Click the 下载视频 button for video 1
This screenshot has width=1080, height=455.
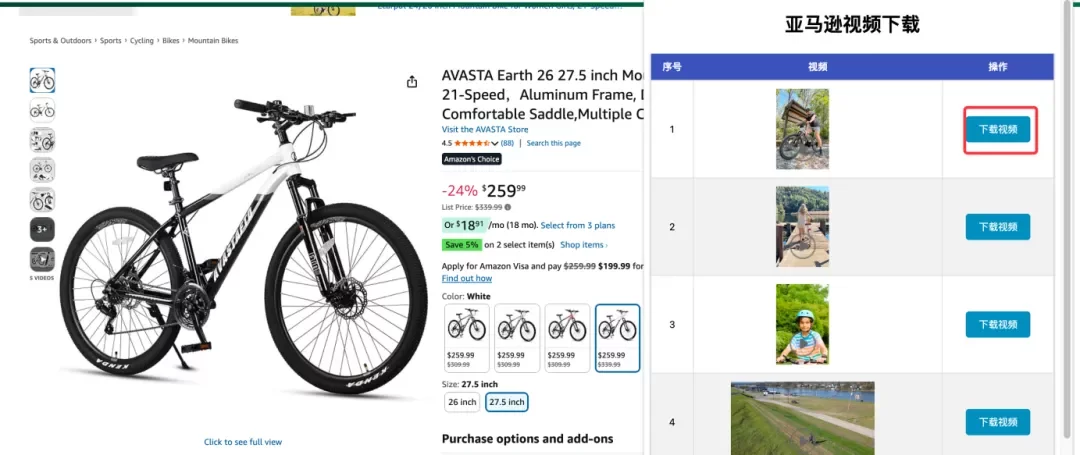tap(997, 129)
